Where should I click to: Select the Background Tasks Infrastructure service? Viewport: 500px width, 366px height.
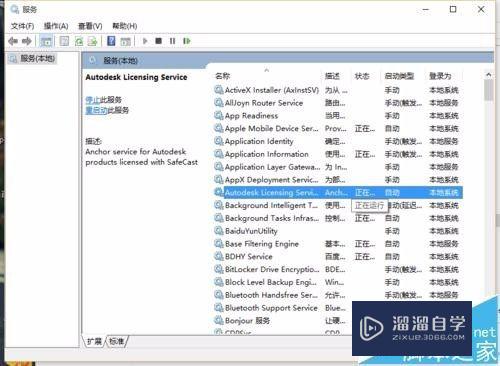[x=337, y=218]
